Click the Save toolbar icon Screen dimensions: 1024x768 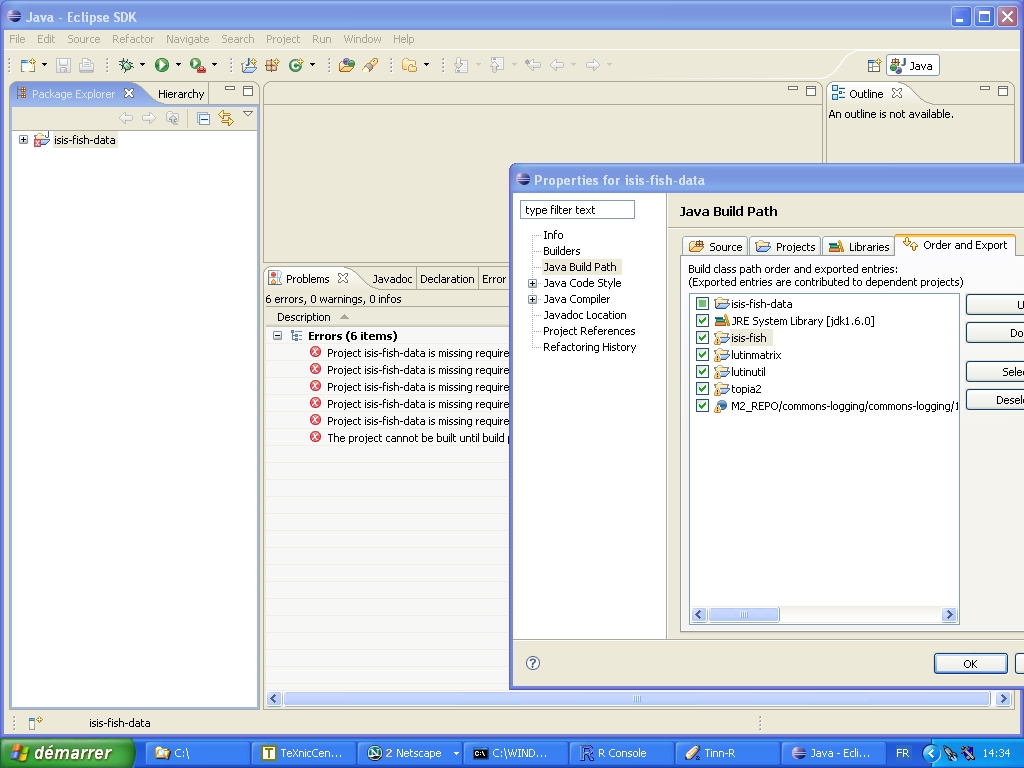63,65
